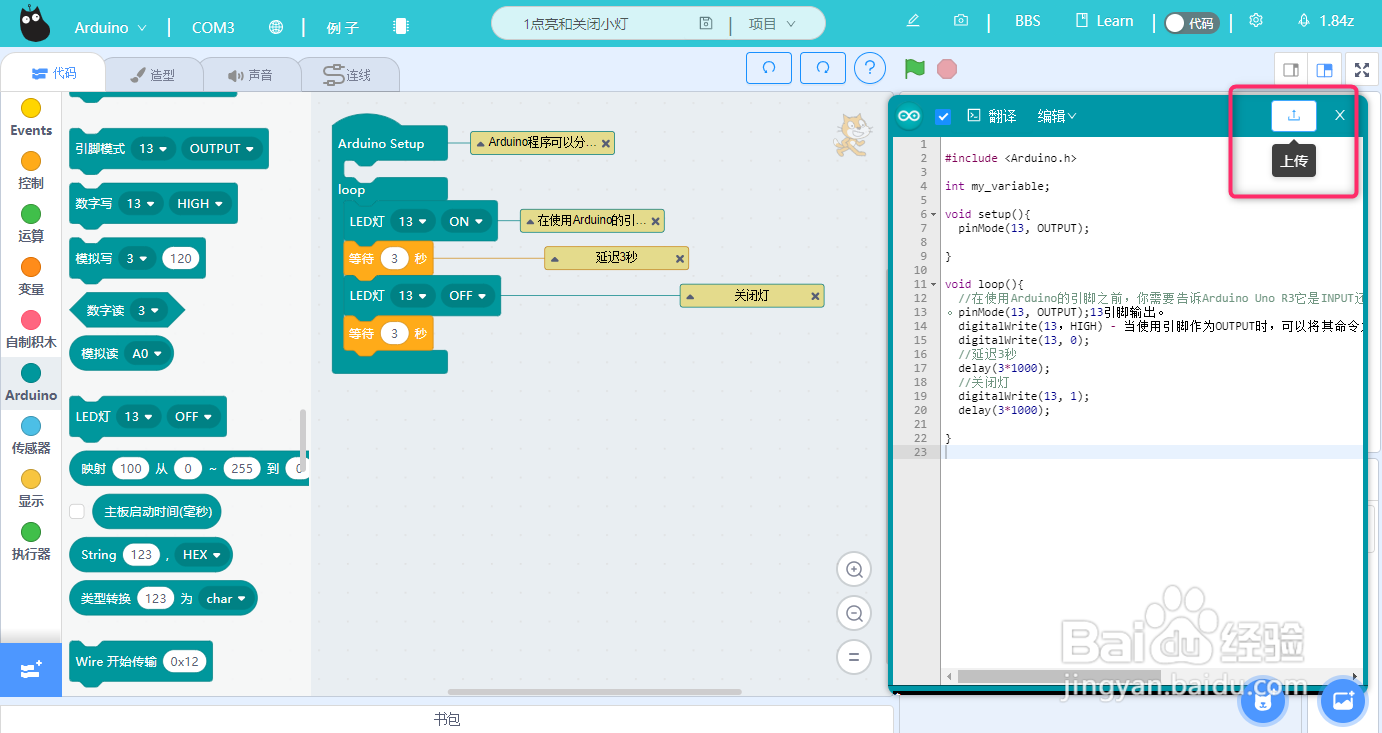Screen dimensions: 1382x733
Task: Click the add extension button
Action: (x=30, y=670)
